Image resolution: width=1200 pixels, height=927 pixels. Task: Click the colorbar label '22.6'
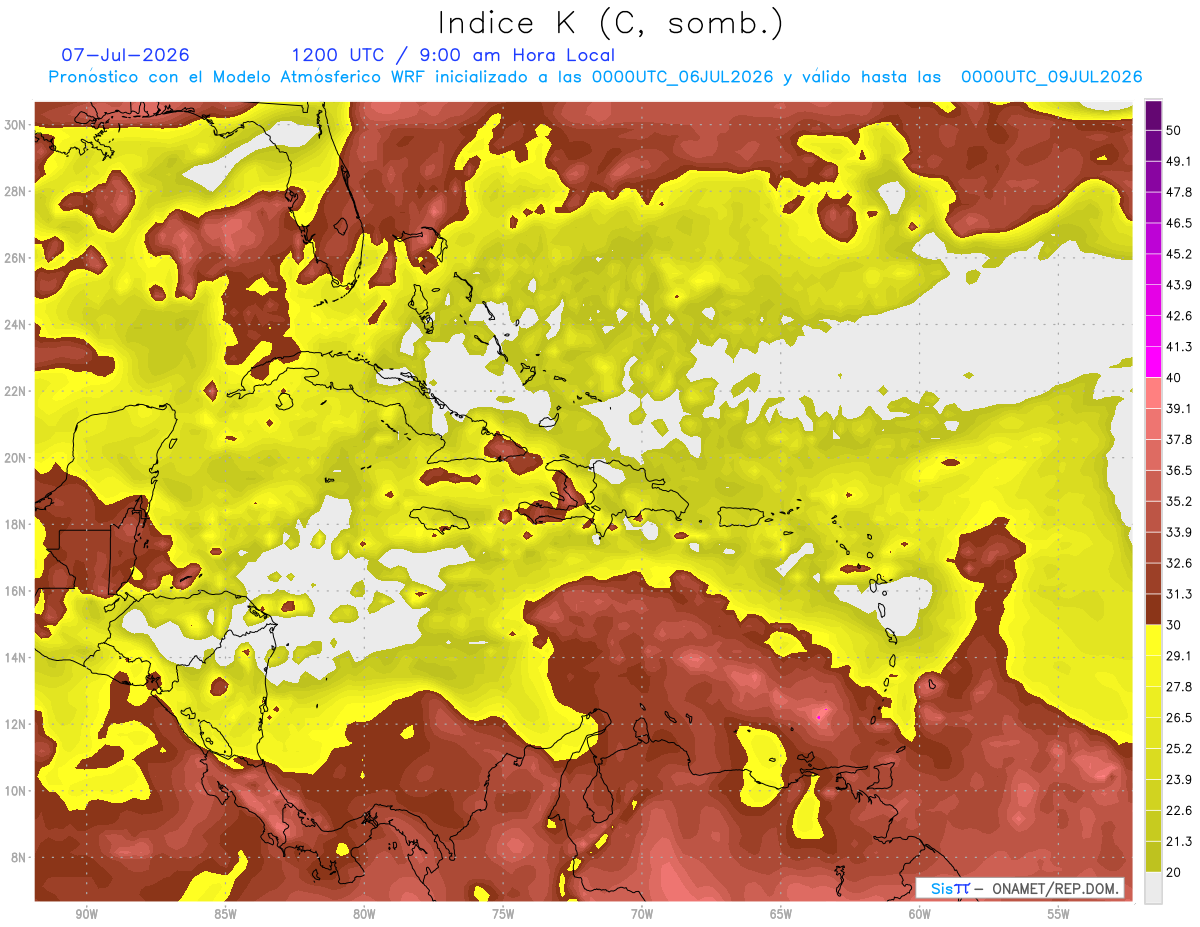point(1179,811)
